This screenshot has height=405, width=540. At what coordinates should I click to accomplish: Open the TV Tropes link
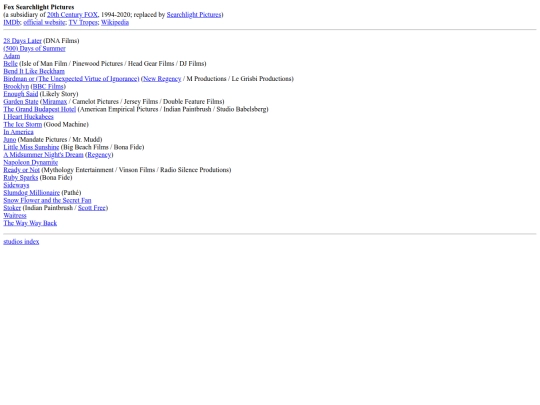coord(83,22)
